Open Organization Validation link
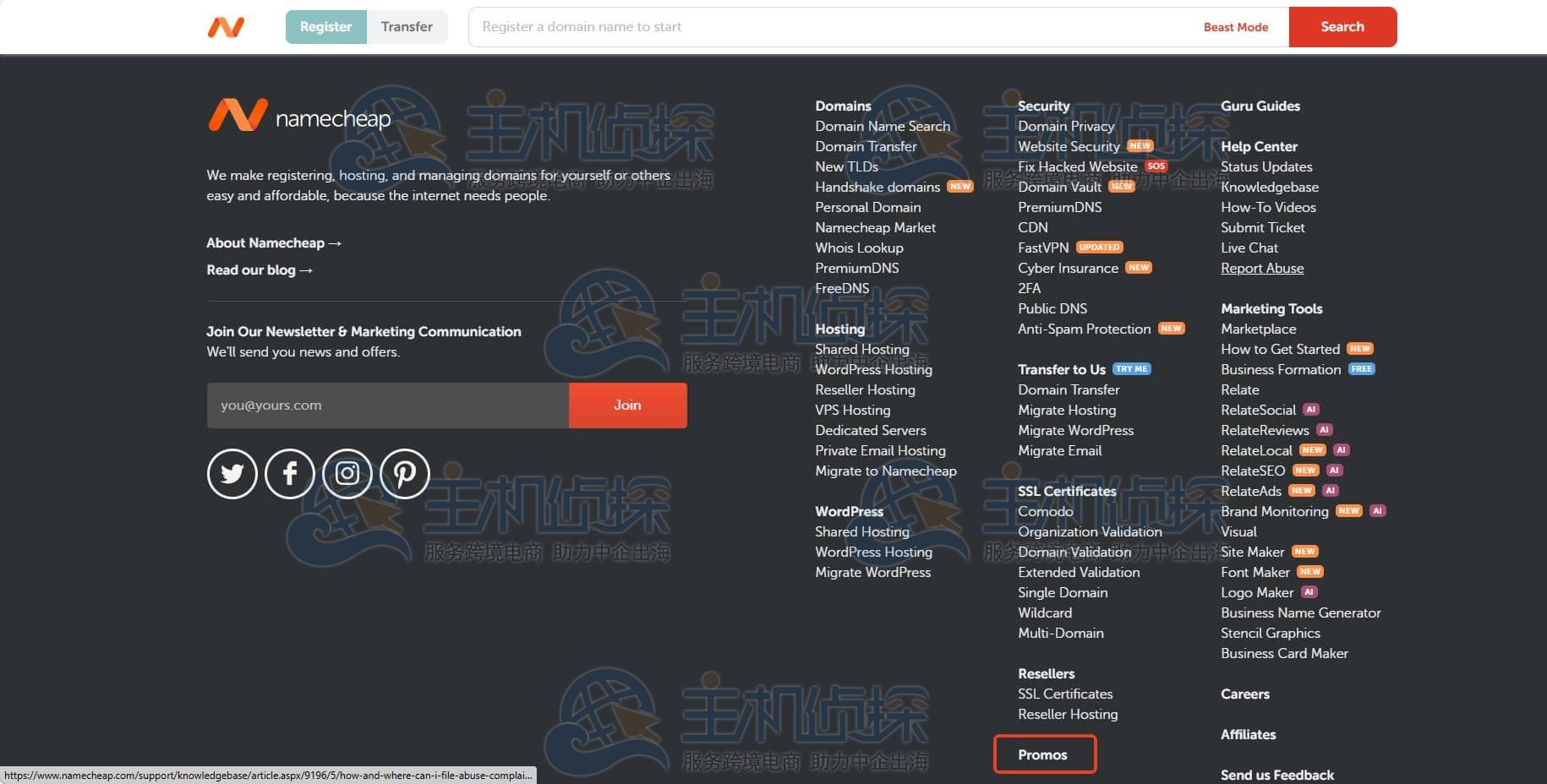This screenshot has width=1547, height=784. (1090, 532)
